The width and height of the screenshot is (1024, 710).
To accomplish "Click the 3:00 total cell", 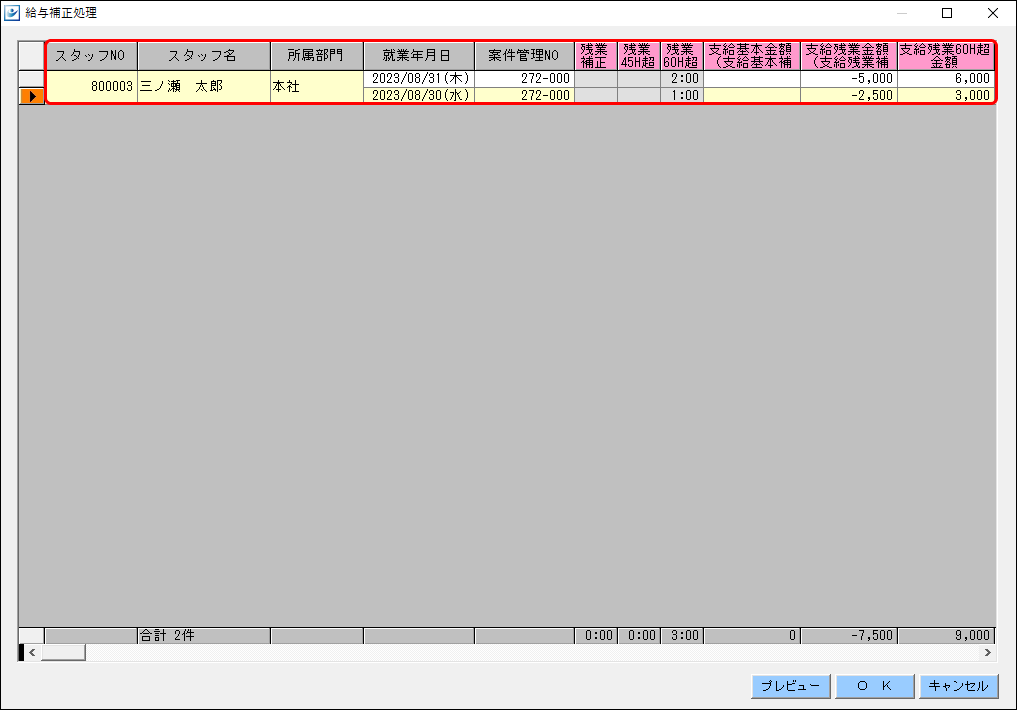I will pos(682,636).
